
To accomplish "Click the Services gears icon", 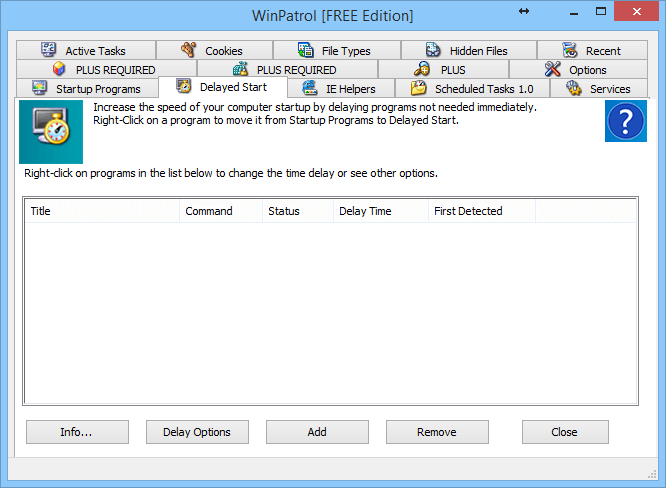I will click(x=573, y=88).
